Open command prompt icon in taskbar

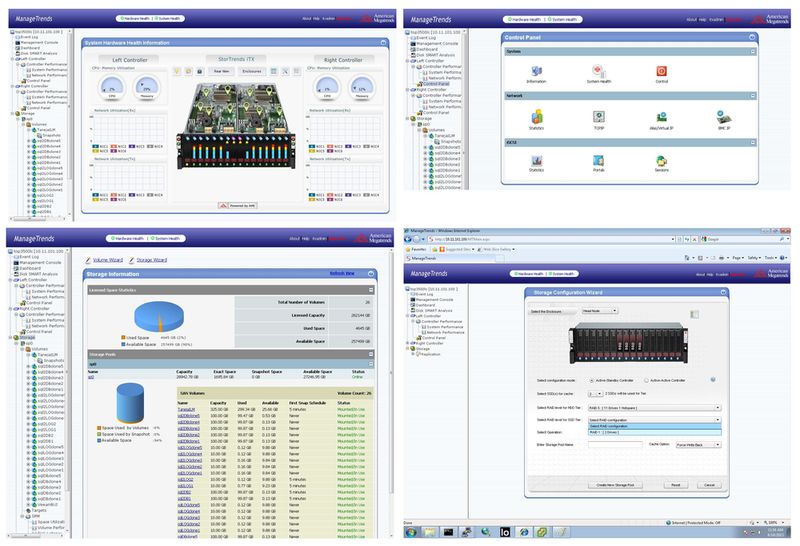[x=448, y=532]
